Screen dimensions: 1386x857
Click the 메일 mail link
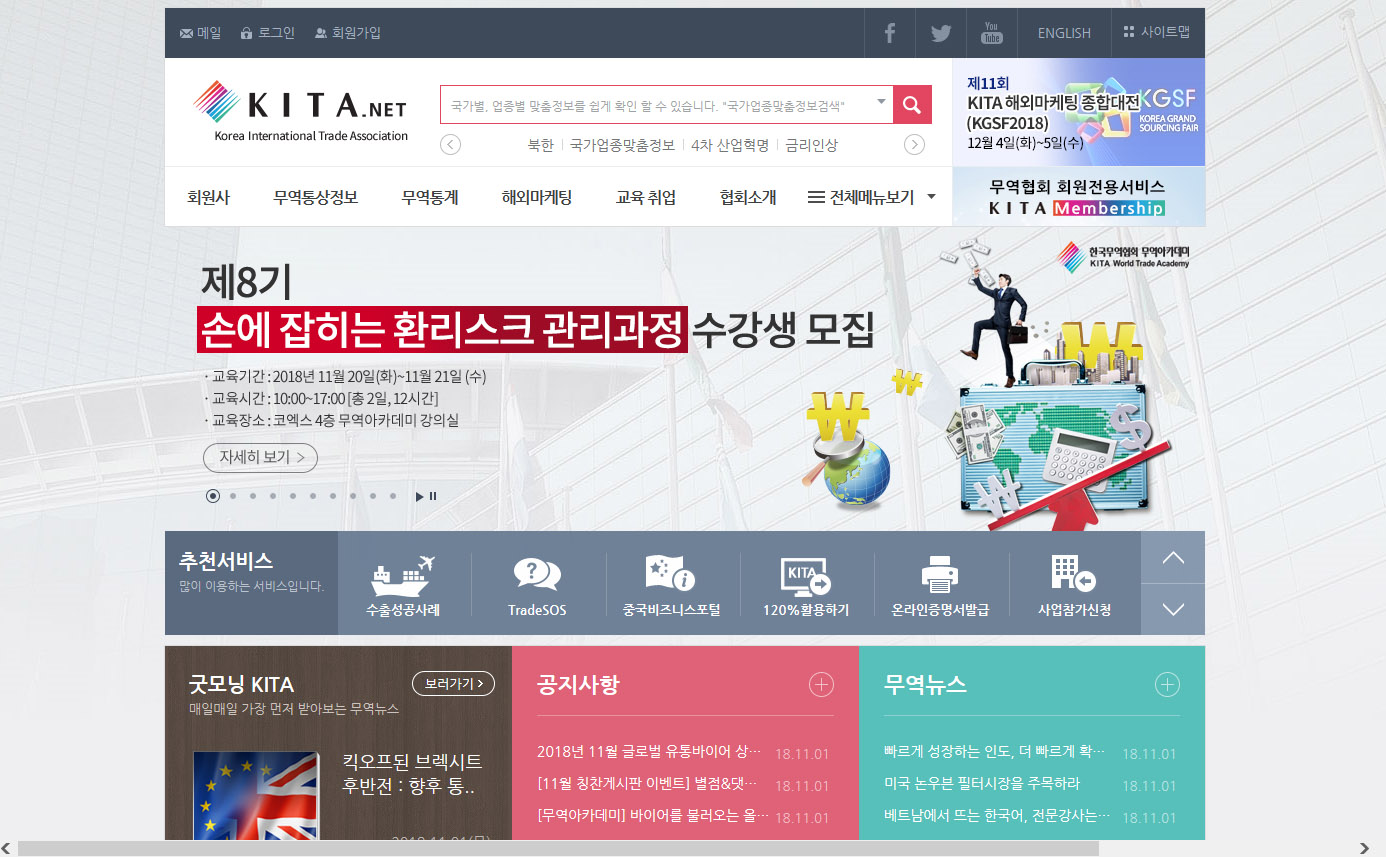200,33
